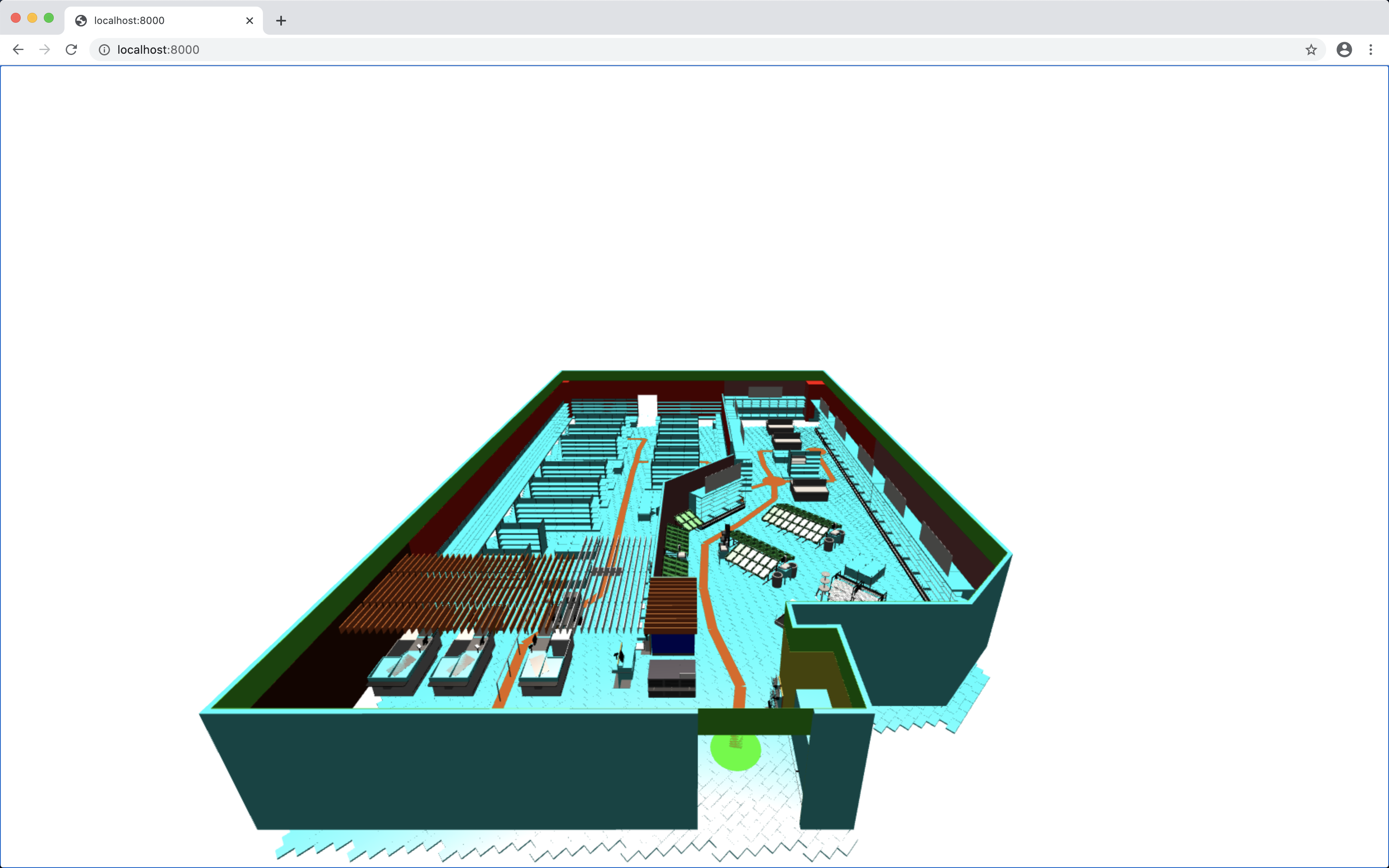Viewport: 1389px width, 868px height.
Task: Bookmark this page with the star icon
Action: point(1311,50)
